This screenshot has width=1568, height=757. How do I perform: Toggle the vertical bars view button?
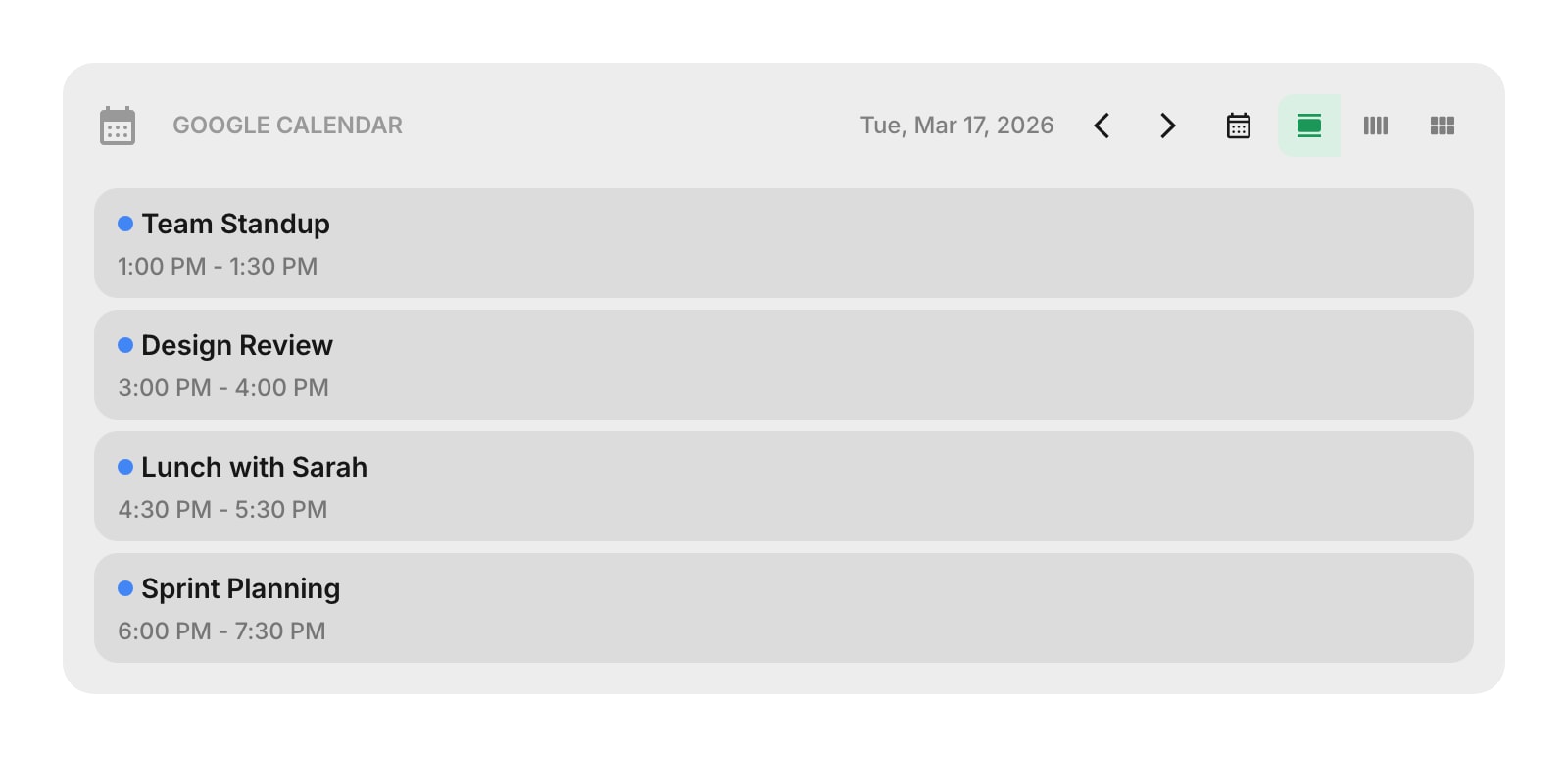coord(1376,125)
